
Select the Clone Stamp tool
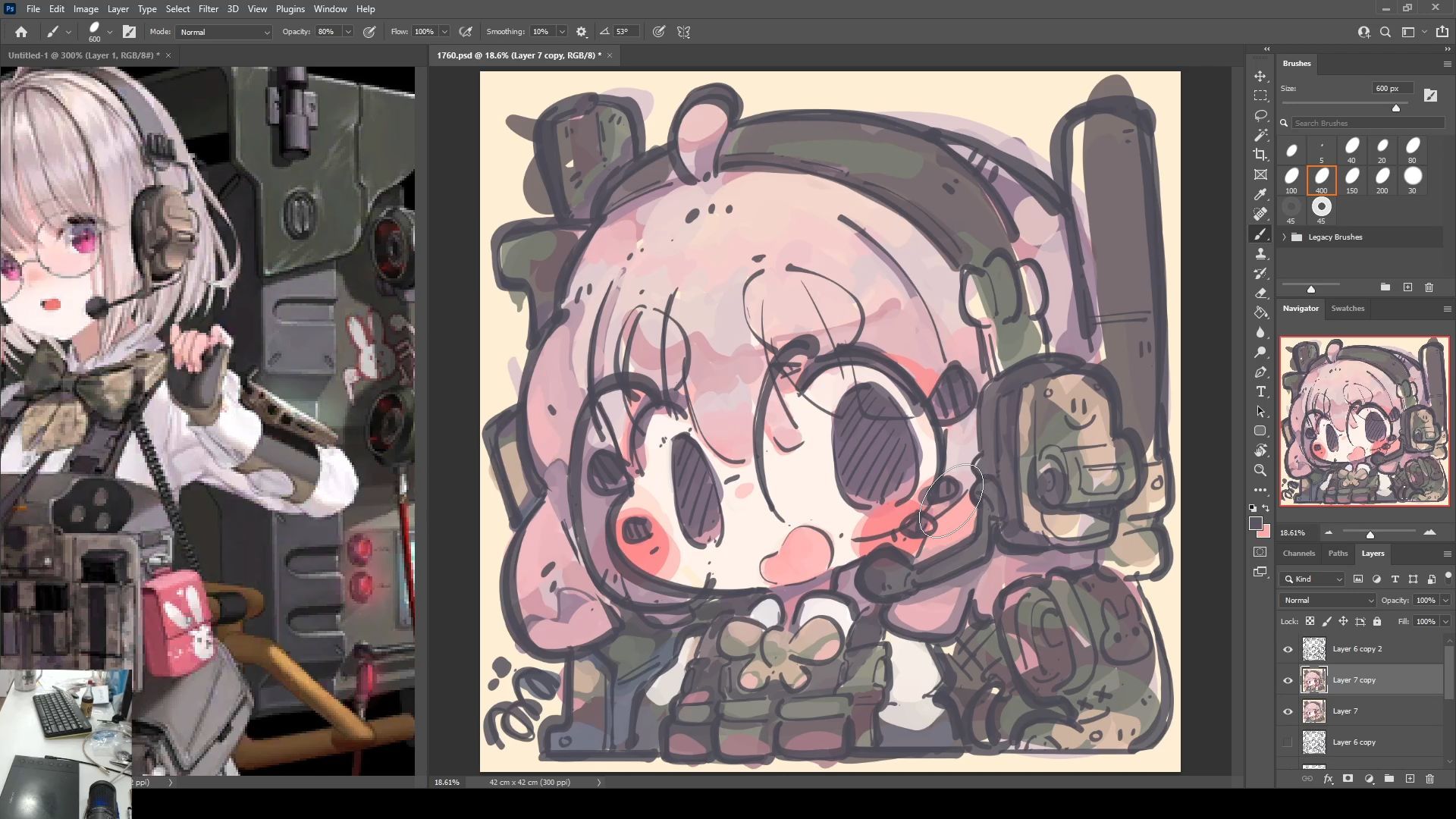point(1260,254)
